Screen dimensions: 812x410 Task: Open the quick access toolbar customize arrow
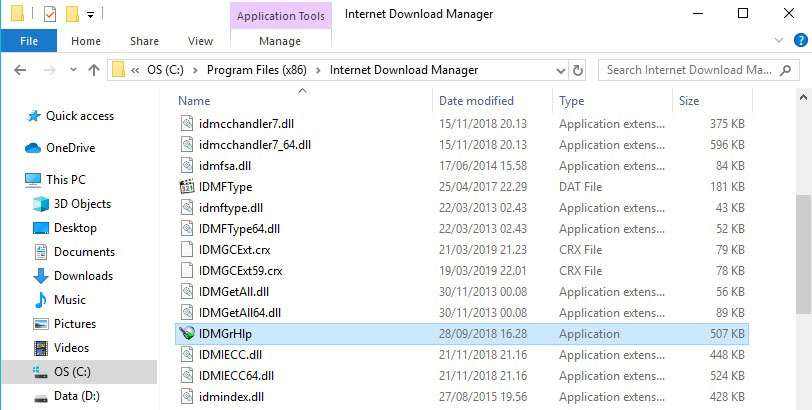click(90, 15)
